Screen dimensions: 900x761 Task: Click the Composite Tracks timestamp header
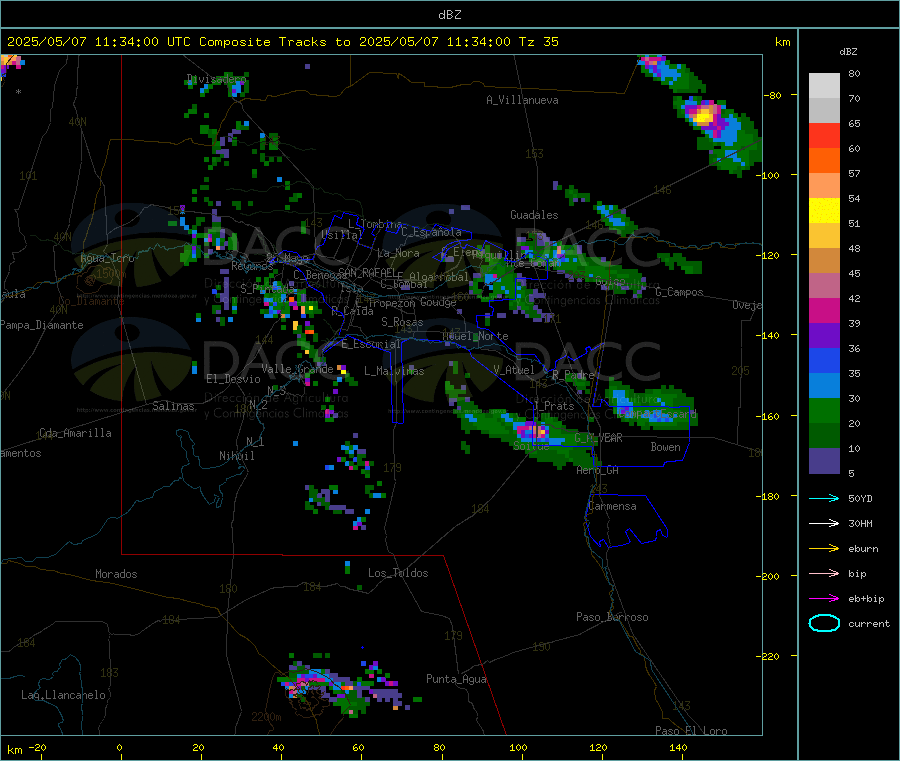(x=282, y=42)
